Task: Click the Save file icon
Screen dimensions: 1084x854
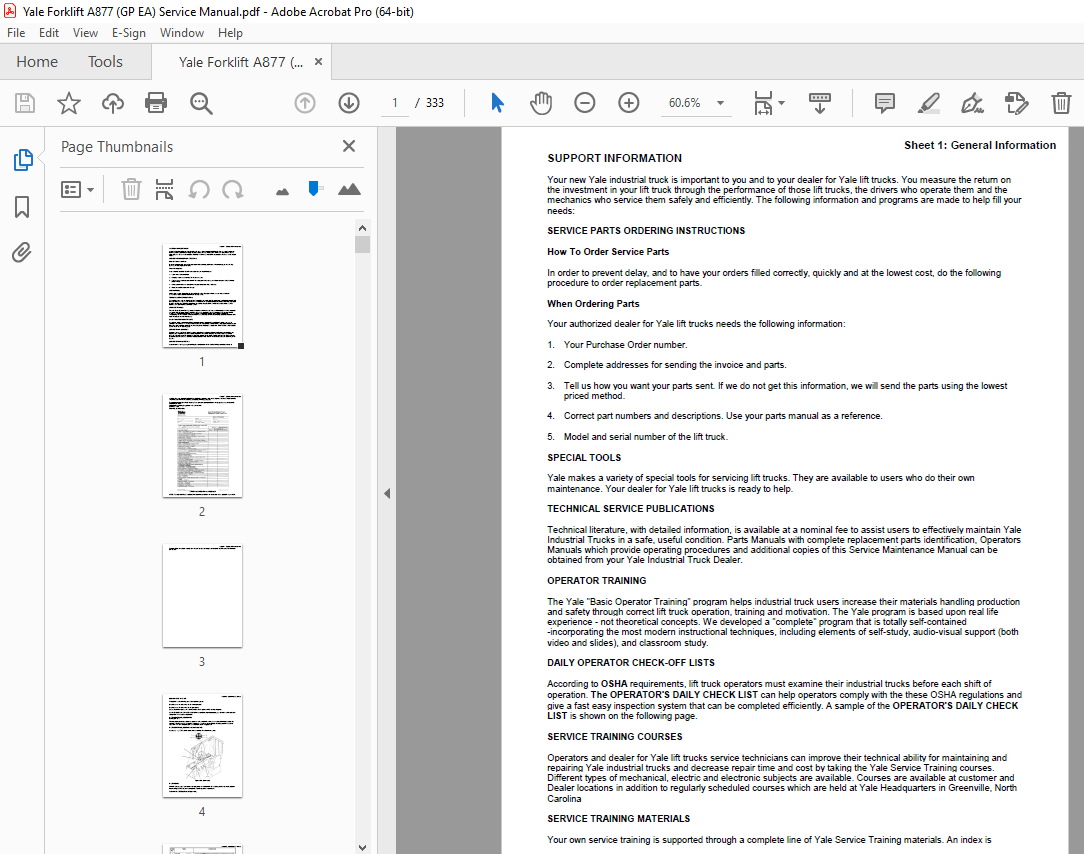Action: click(25, 103)
